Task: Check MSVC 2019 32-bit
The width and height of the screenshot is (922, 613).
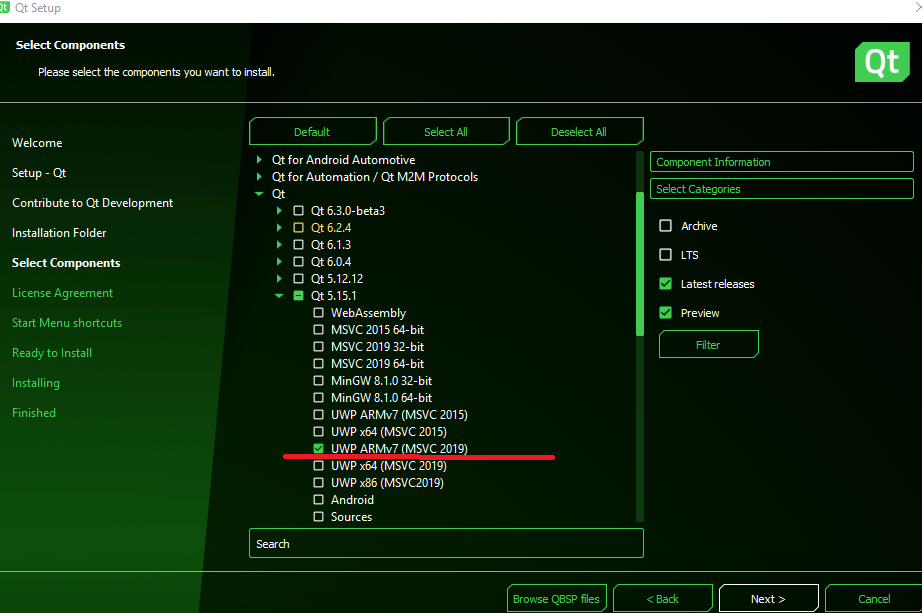Action: [319, 347]
